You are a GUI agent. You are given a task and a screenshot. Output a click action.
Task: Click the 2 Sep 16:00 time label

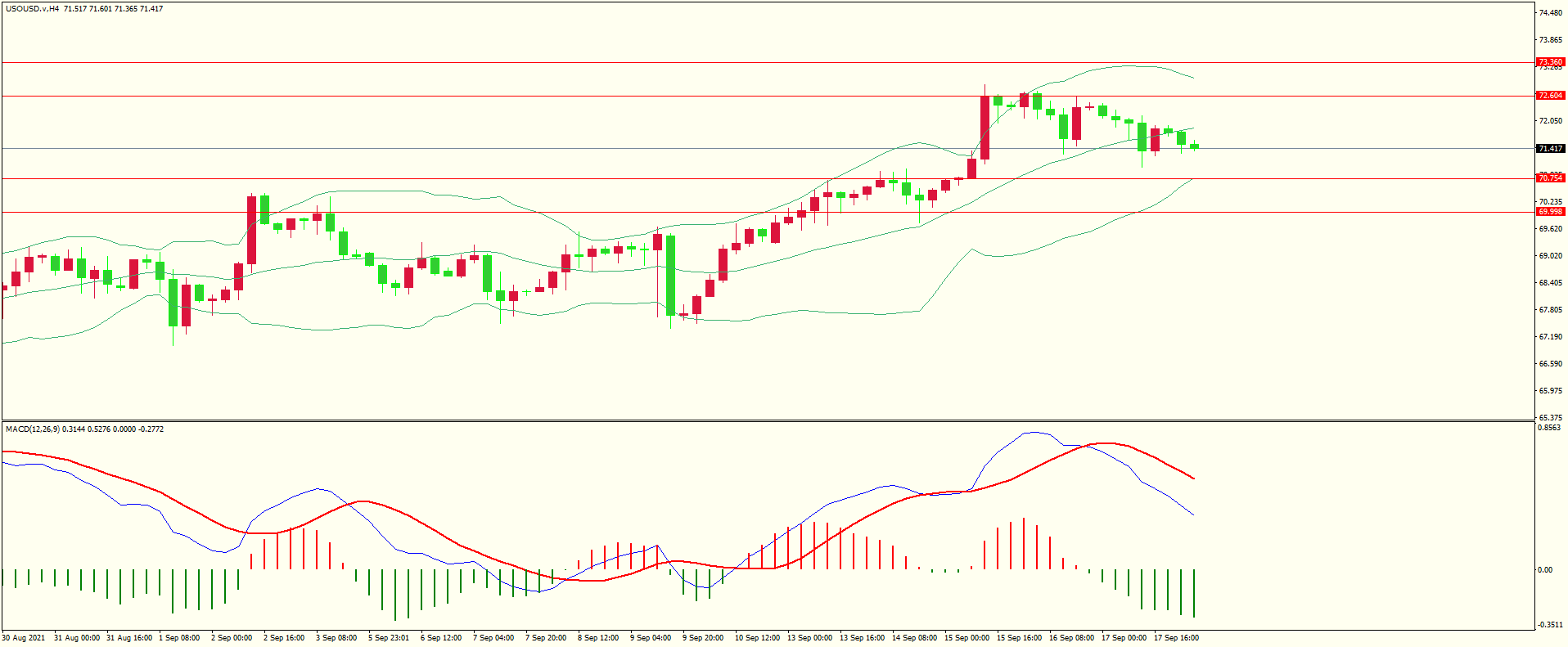pyautogui.click(x=284, y=638)
